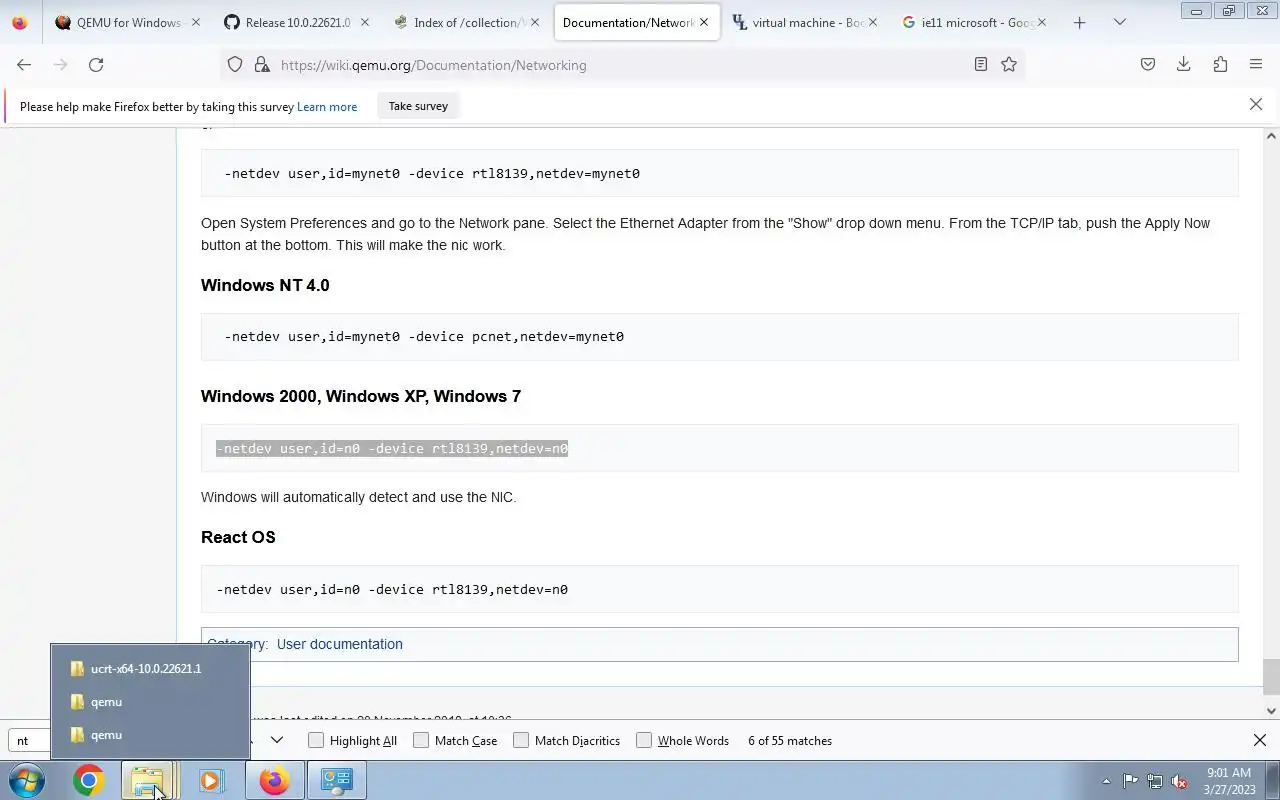Switch to the Index of /collection tab
This screenshot has width=1280, height=800.
[466, 22]
